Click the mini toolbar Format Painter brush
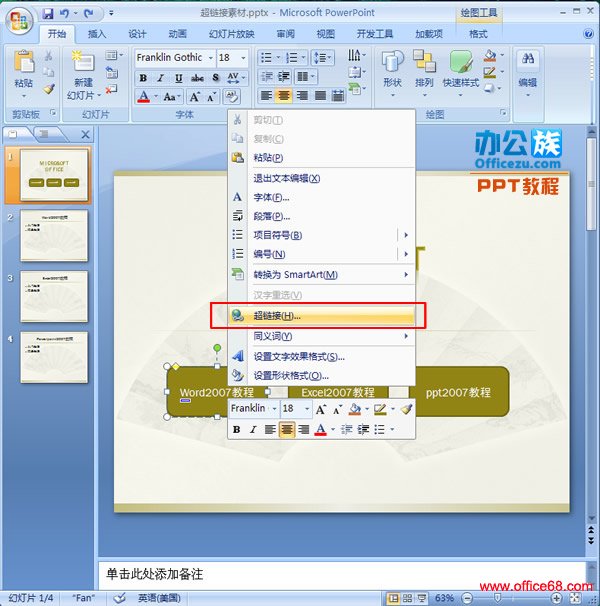600x606 pixels. [406, 409]
